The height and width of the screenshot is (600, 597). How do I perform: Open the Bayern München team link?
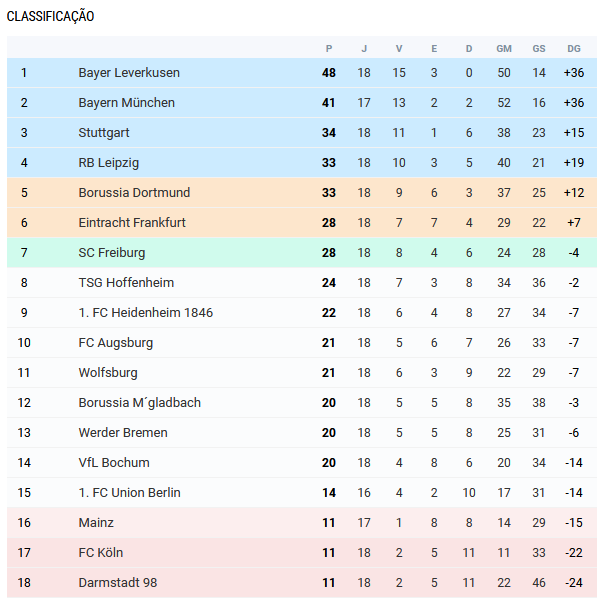[126, 103]
